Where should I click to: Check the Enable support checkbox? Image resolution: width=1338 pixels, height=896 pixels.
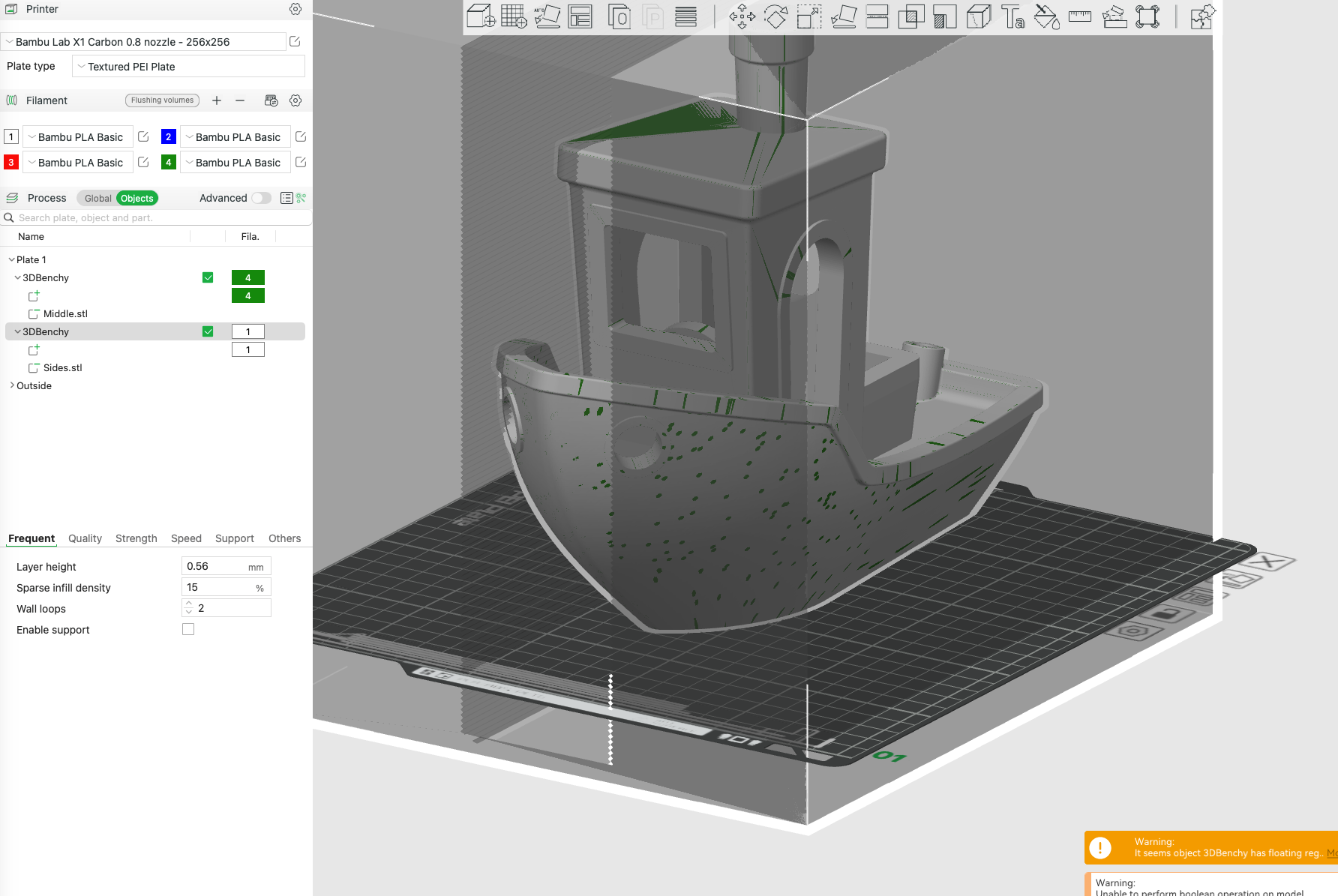[188, 629]
